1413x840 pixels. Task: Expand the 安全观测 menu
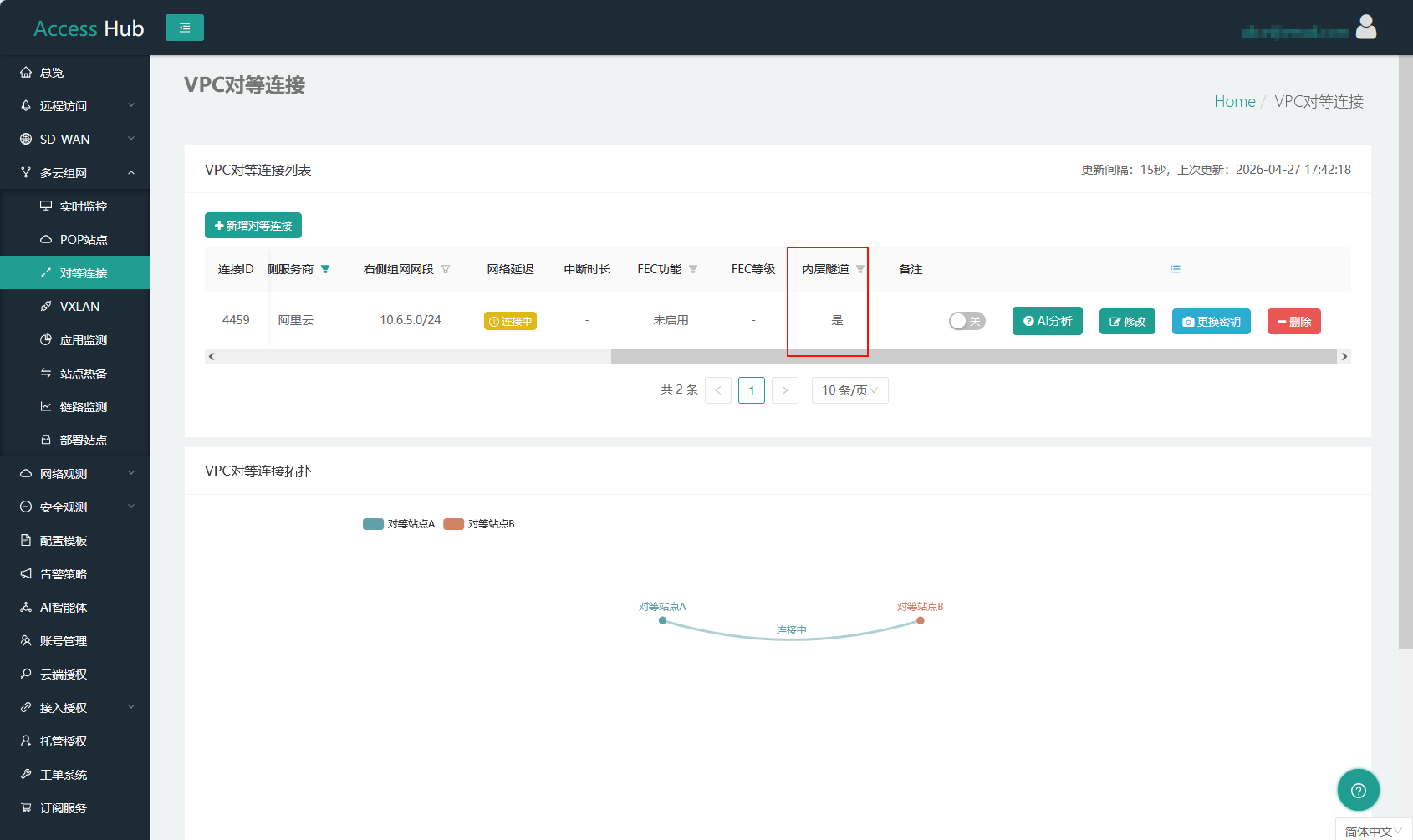(x=75, y=507)
